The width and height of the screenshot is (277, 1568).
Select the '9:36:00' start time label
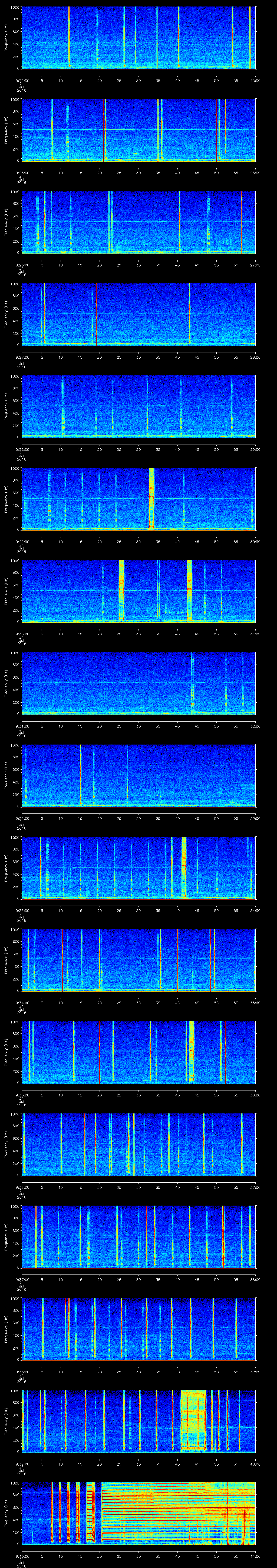pyautogui.click(x=22, y=1187)
